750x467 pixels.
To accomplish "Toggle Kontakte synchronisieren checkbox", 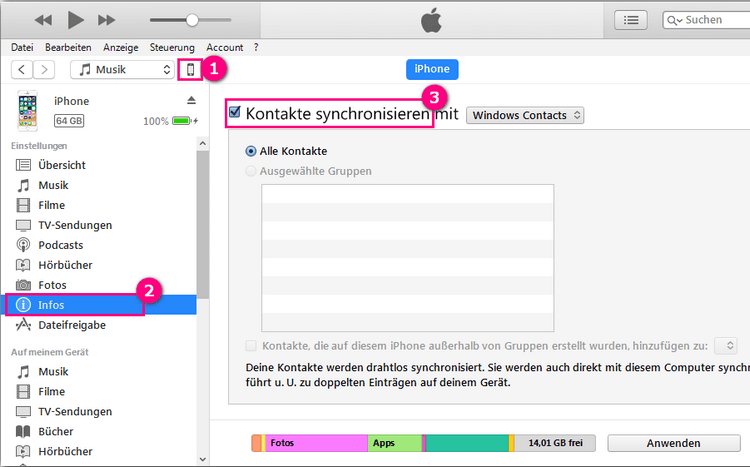I will pyautogui.click(x=235, y=112).
